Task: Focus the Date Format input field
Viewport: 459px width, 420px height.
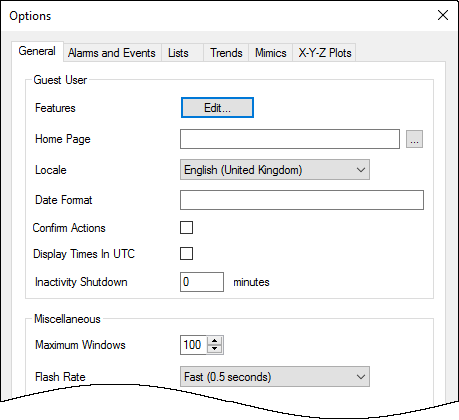Action: click(x=302, y=200)
